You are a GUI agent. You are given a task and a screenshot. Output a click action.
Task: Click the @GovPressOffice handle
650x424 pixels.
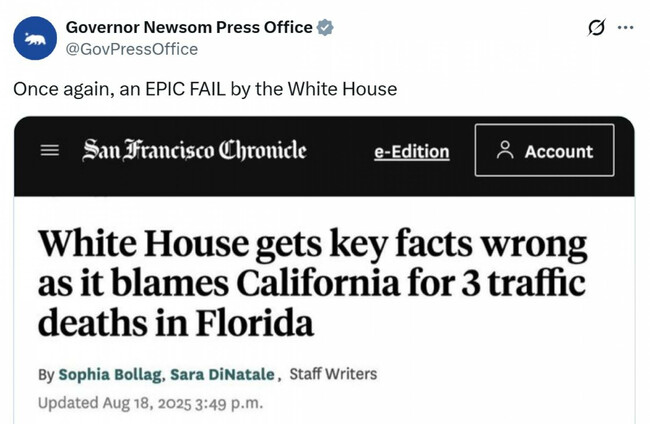tap(131, 48)
